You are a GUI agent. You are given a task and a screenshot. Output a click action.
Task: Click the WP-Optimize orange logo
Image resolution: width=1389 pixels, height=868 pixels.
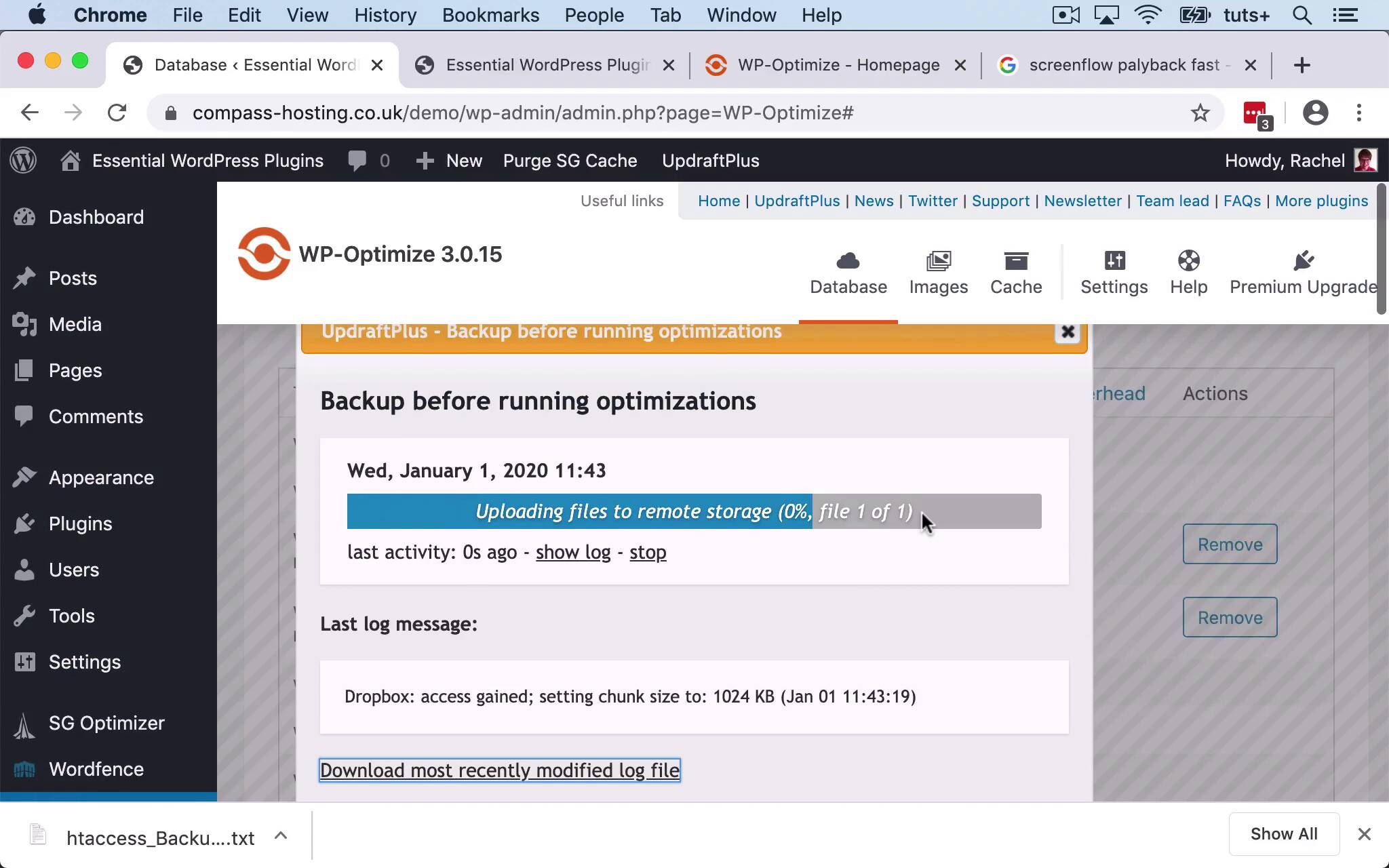[264, 254]
